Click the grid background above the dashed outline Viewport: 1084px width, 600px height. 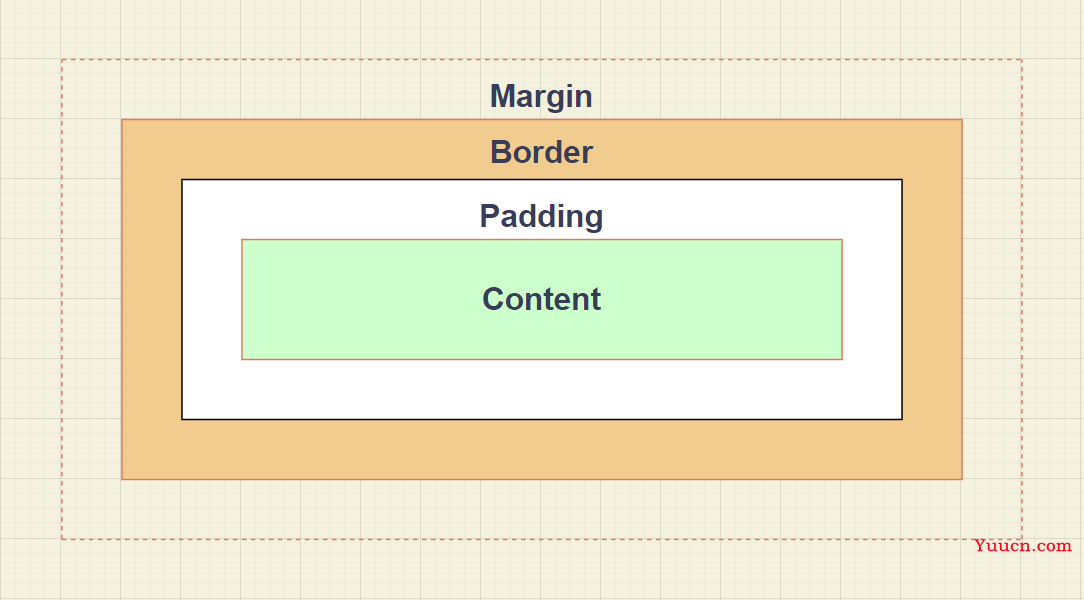[x=541, y=29]
